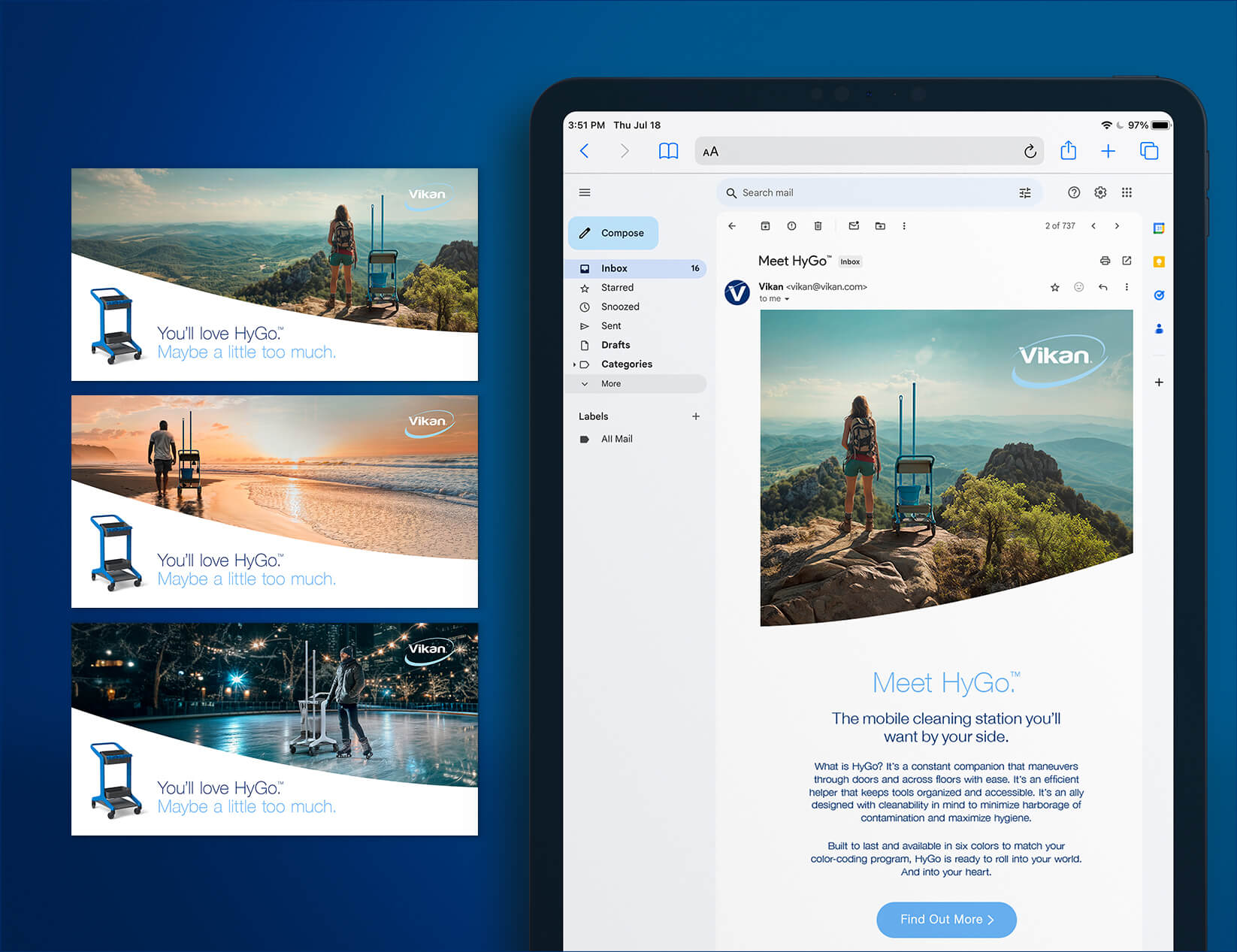Archive this email icon

click(765, 226)
